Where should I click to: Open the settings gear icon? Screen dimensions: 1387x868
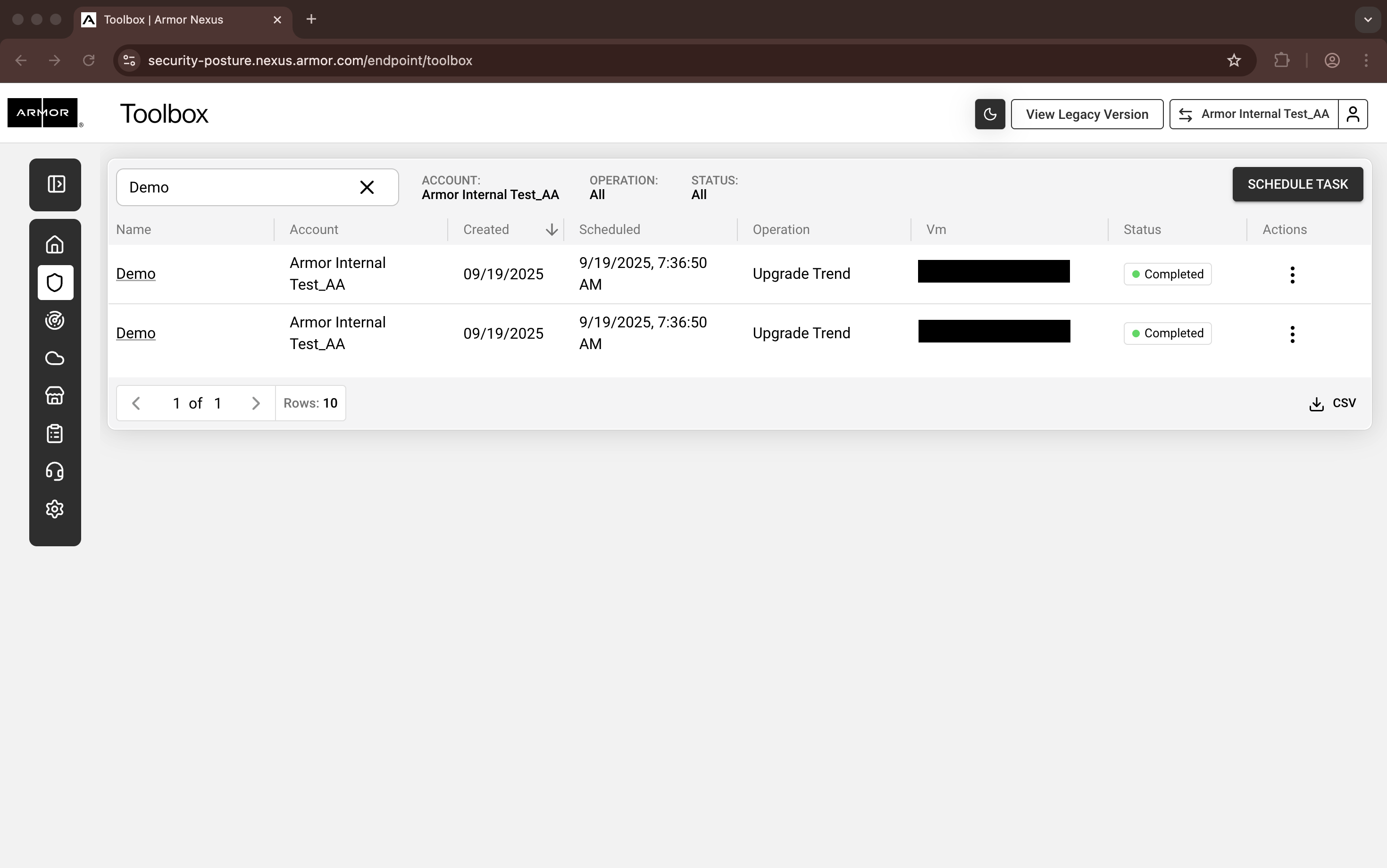click(x=55, y=509)
